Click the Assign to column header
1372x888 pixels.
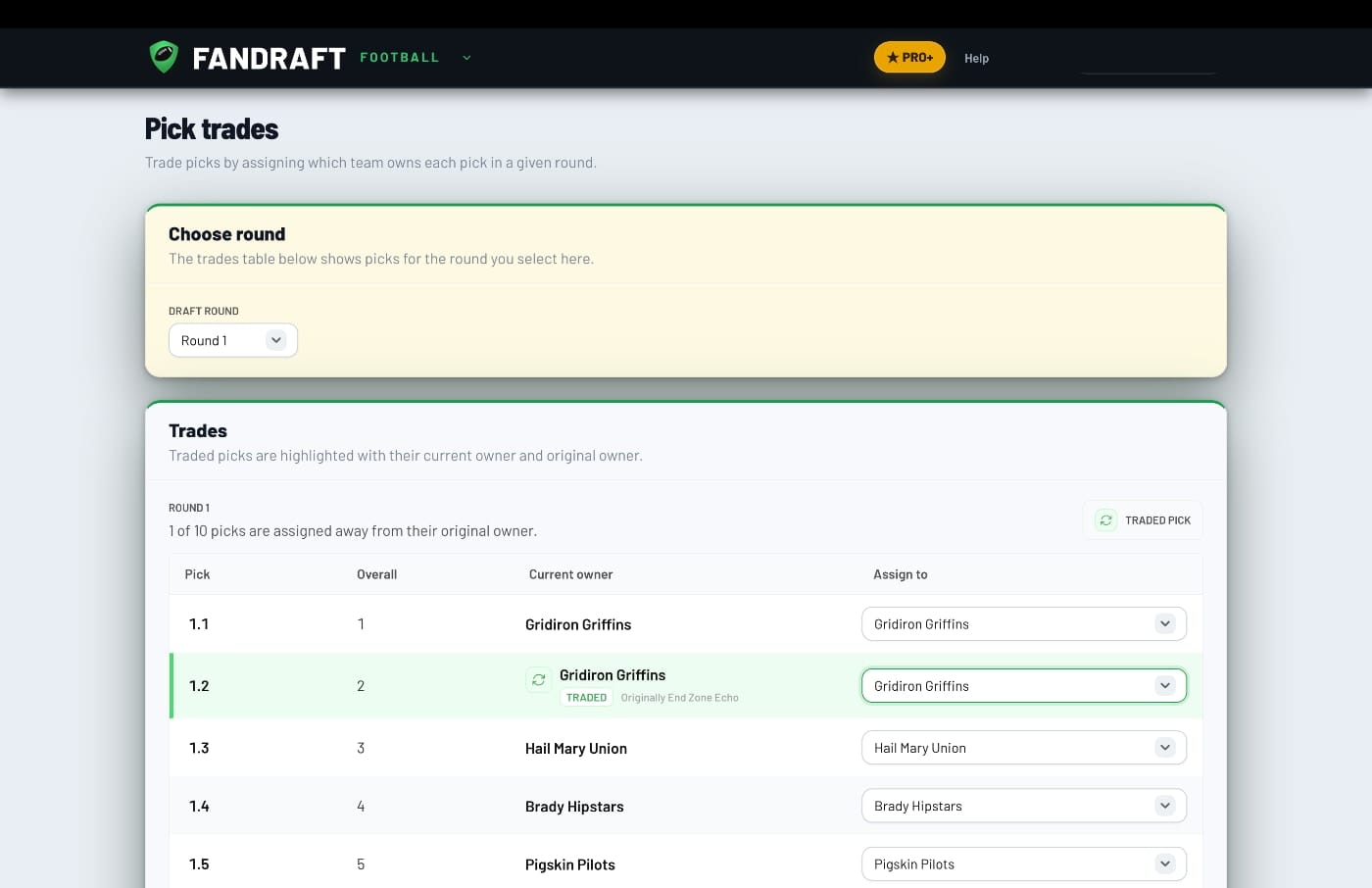click(x=900, y=574)
